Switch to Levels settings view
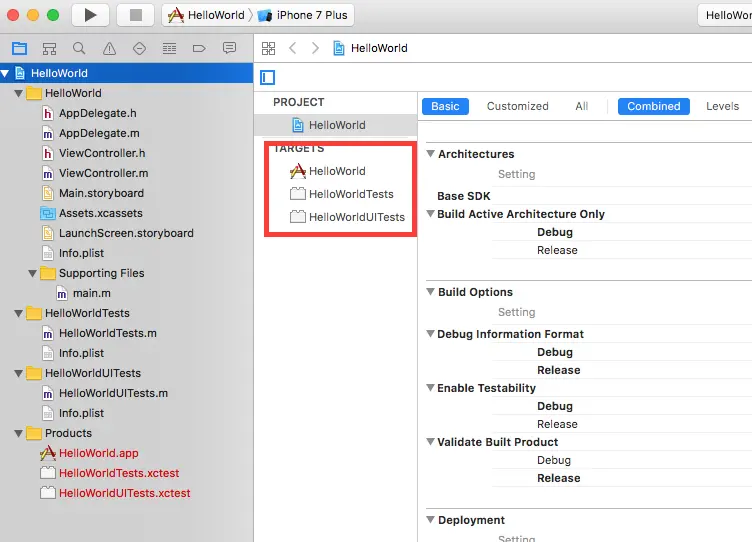The height and width of the screenshot is (542, 752). [722, 106]
